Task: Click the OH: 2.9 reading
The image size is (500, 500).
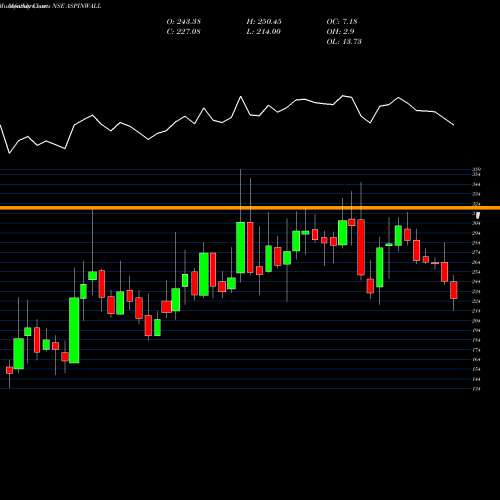Action: tap(340, 32)
